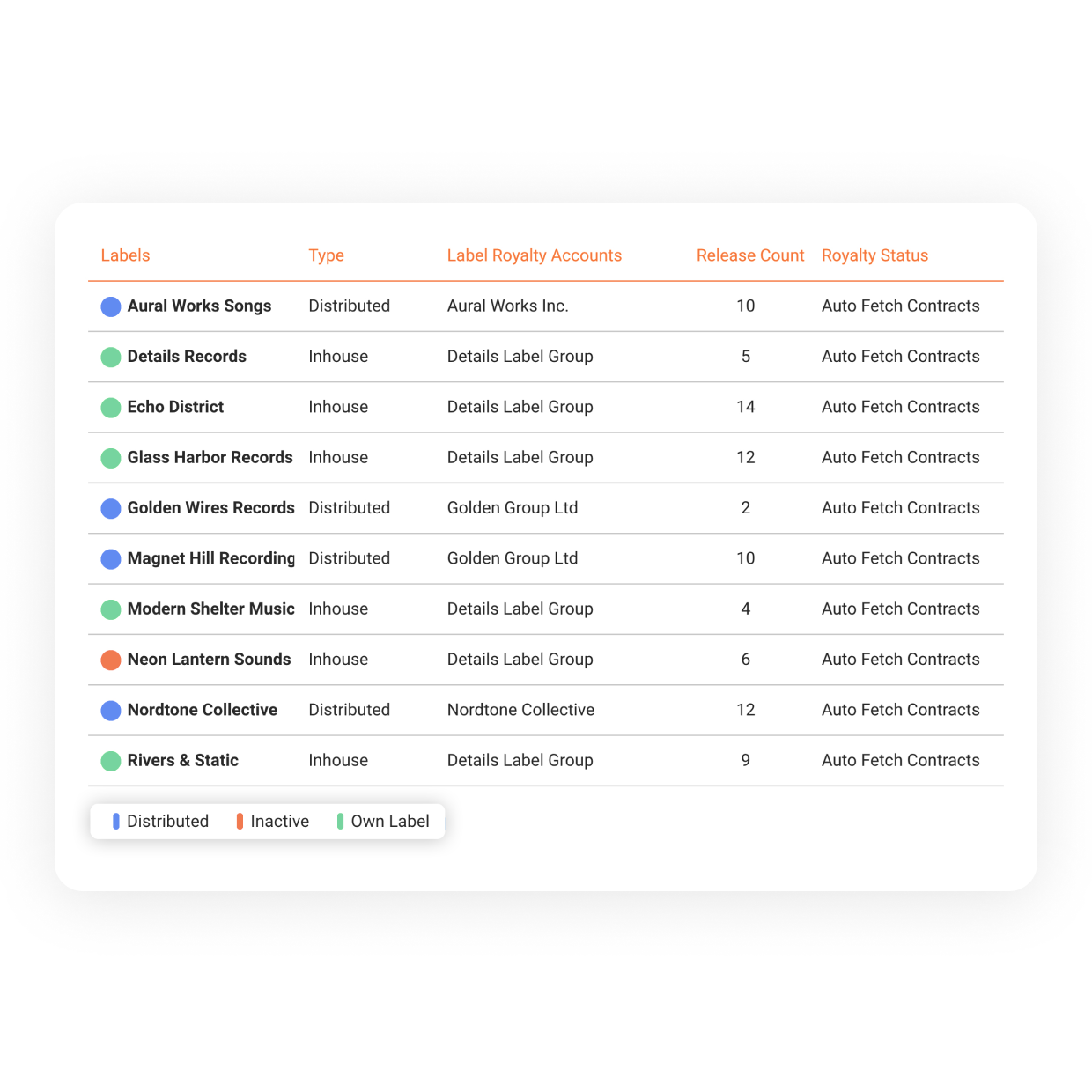The height and width of the screenshot is (1092, 1092).
Task: Click the green status dot beside Rivers & Static
Action: (x=111, y=761)
